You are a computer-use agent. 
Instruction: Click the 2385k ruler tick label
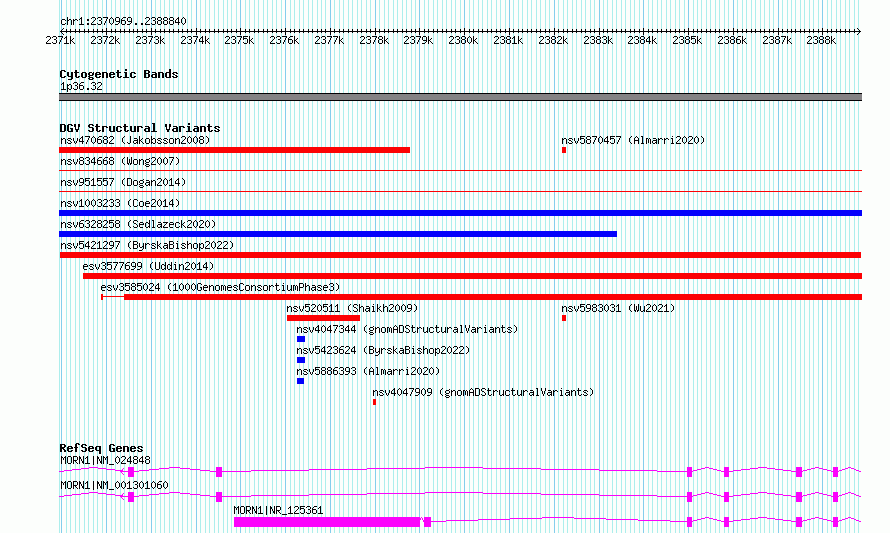(x=687, y=41)
